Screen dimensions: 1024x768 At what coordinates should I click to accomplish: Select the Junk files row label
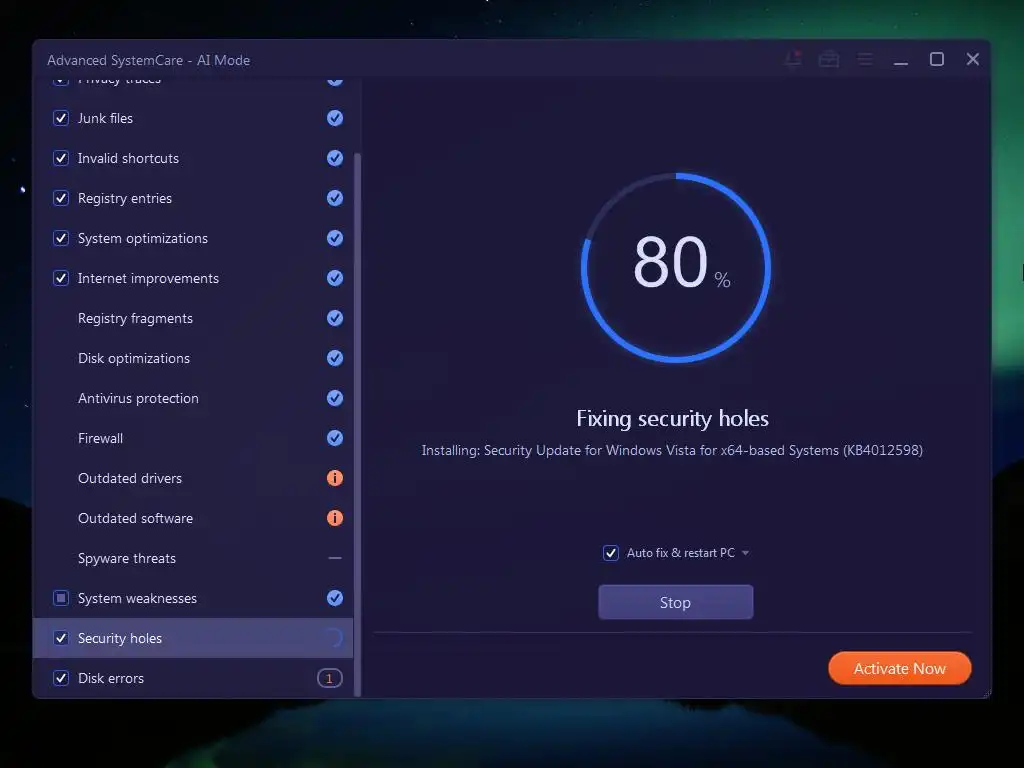(x=105, y=118)
